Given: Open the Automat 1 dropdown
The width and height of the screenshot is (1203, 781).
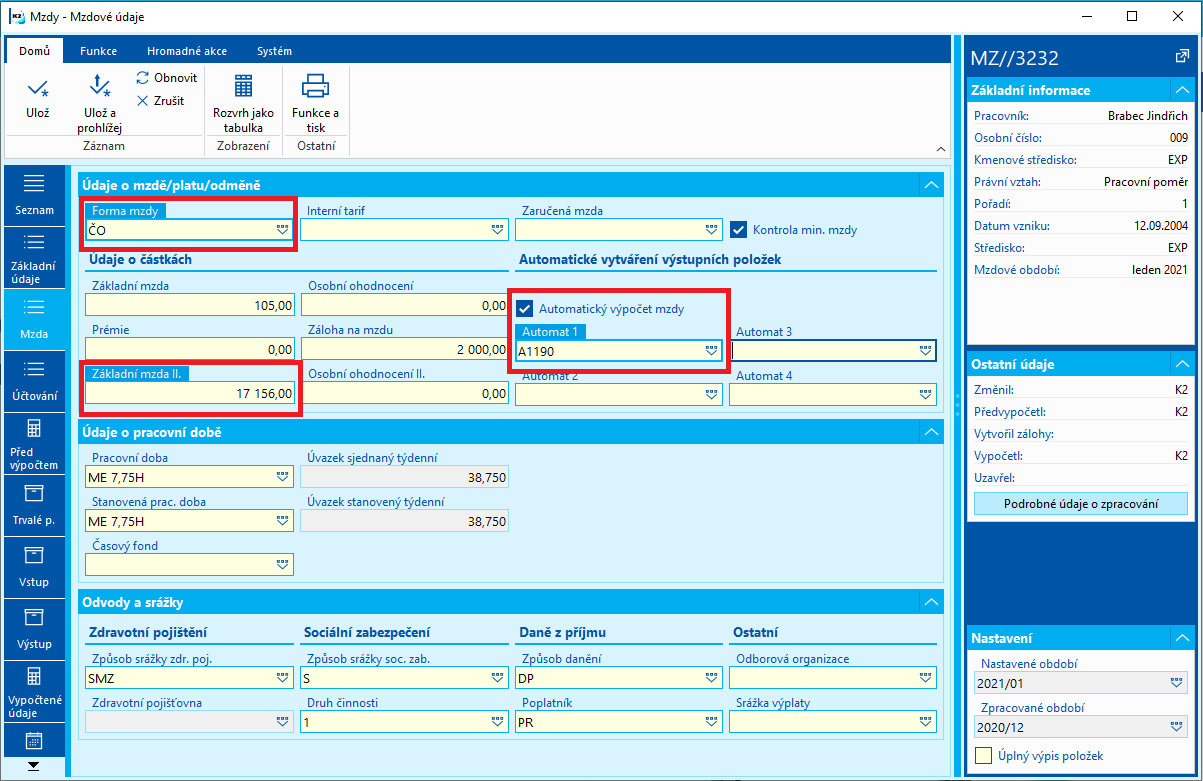Looking at the screenshot, I should click(x=711, y=351).
